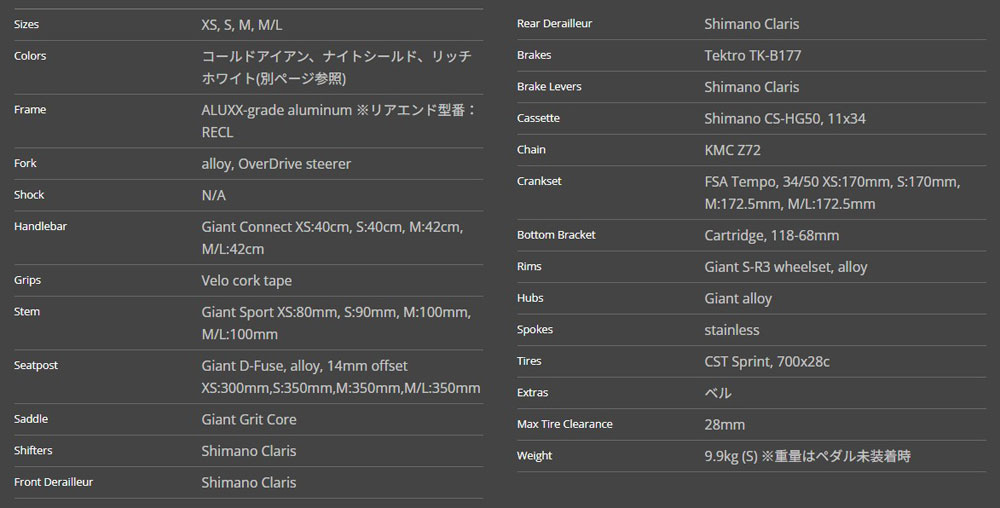Click the Giant Connect handlebar specification
Viewport: 1000px width, 508px height.
click(332, 237)
